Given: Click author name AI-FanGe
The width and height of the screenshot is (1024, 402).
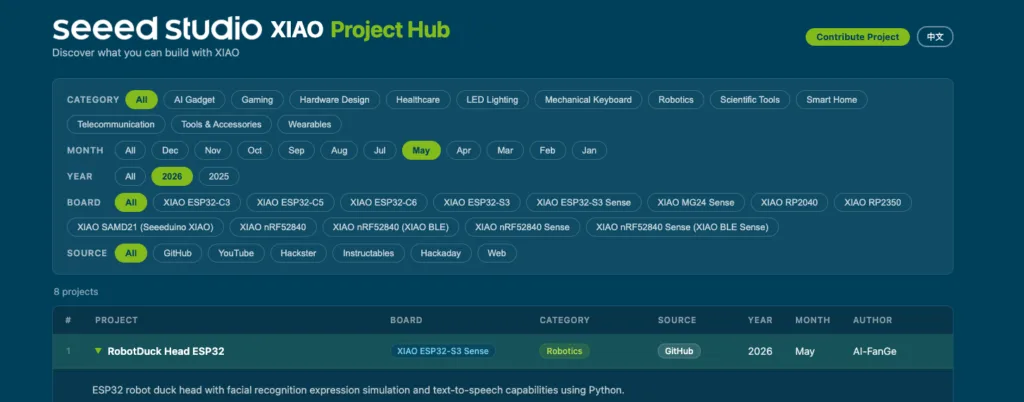Looking at the screenshot, I should 874,351.
